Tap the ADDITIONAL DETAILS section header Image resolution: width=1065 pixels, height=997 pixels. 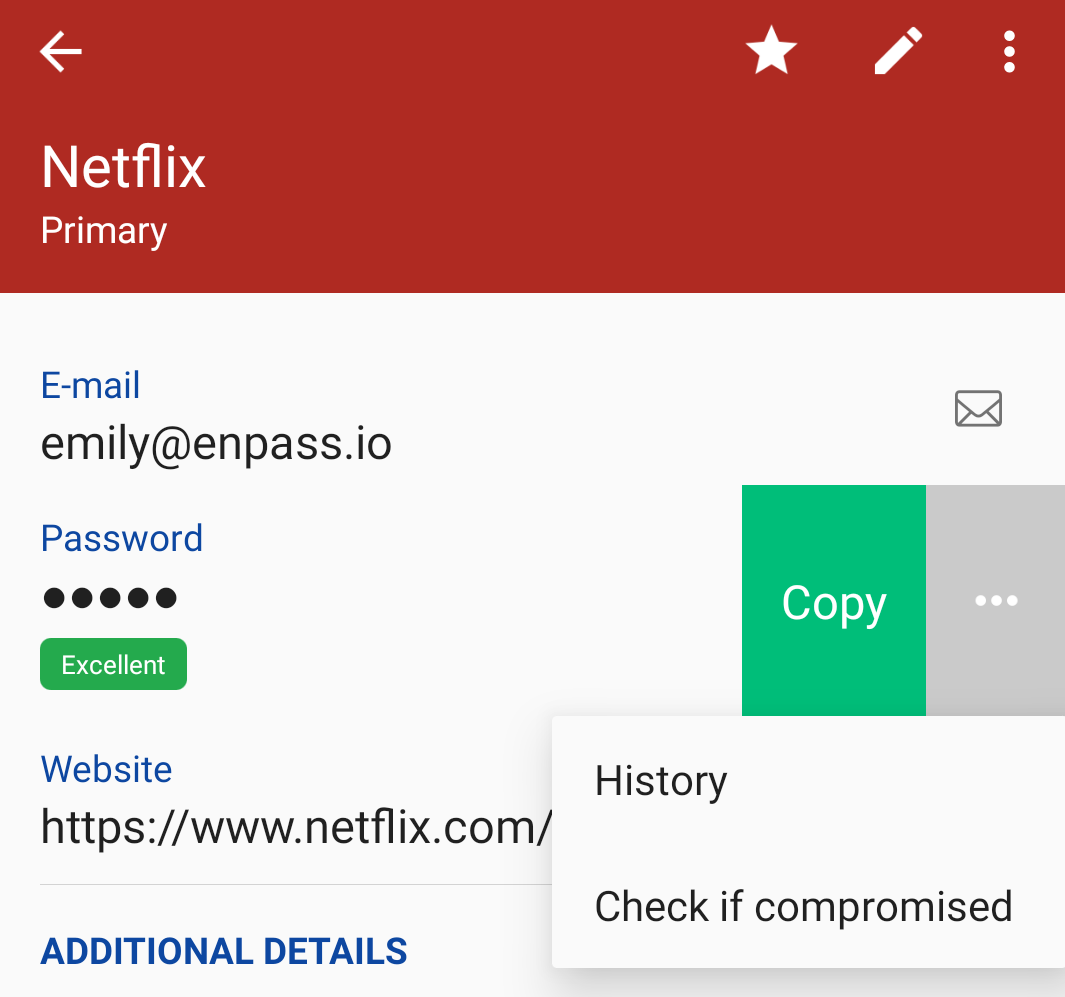224,951
